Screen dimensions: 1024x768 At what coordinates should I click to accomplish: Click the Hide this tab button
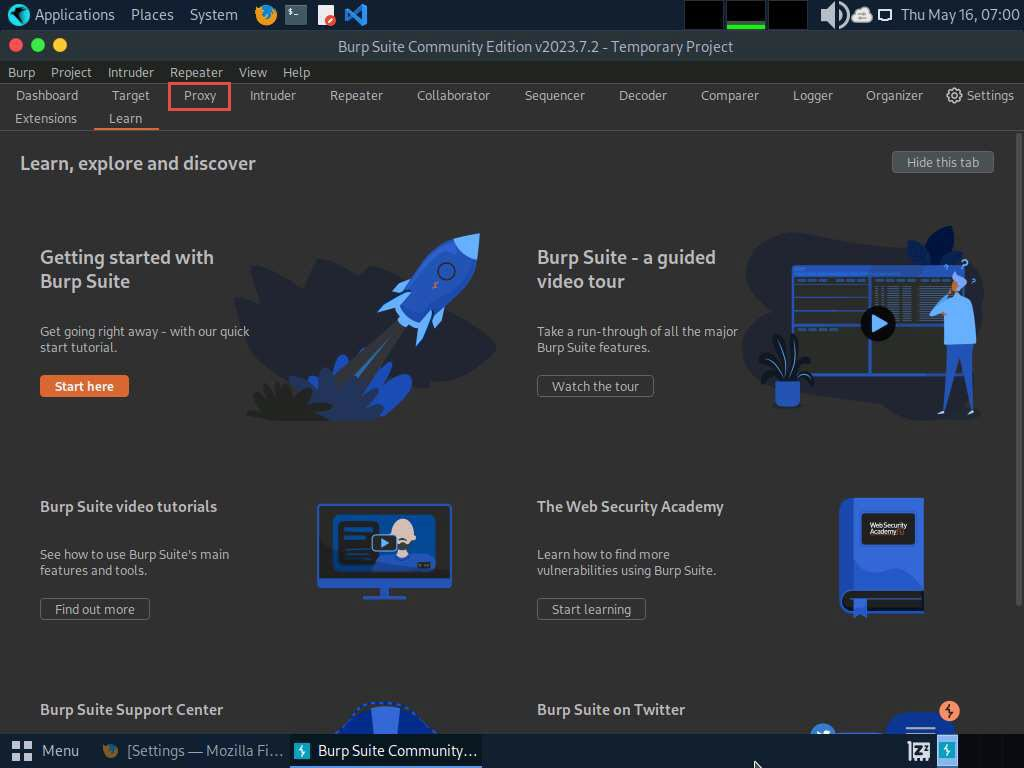[942, 162]
